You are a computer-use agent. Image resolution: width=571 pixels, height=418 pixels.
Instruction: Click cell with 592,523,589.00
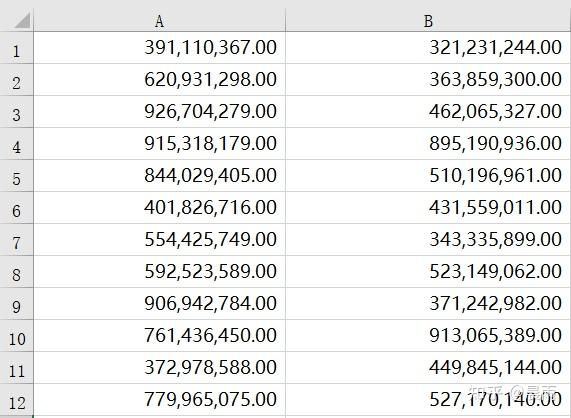coord(160,272)
